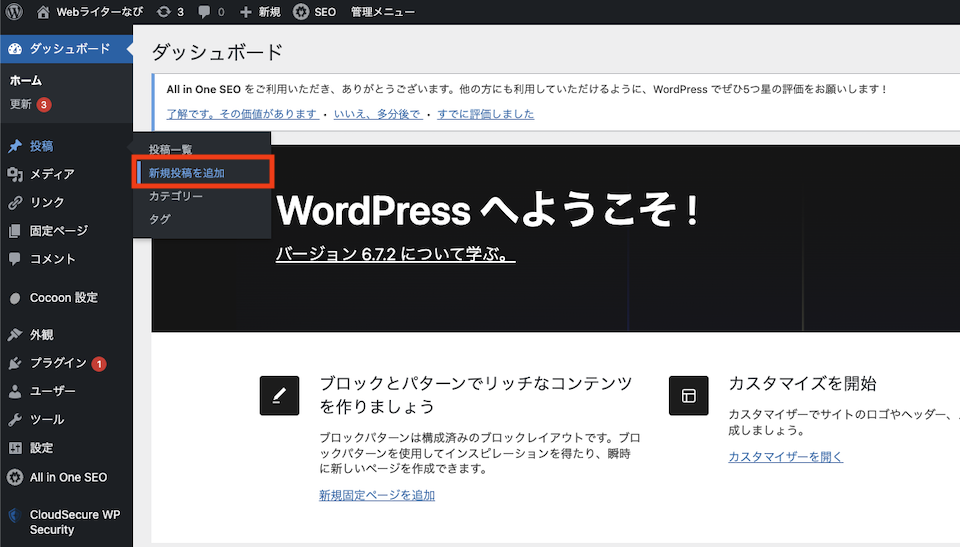
Task: Click the CloudSecure WP Security shield icon
Action: tap(15, 515)
